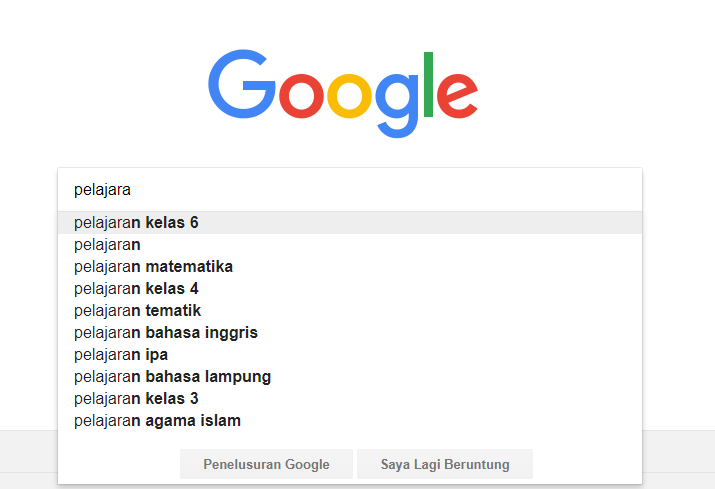Click the 'Penelusuran Google' button
The image size is (715, 489).
tap(266, 464)
